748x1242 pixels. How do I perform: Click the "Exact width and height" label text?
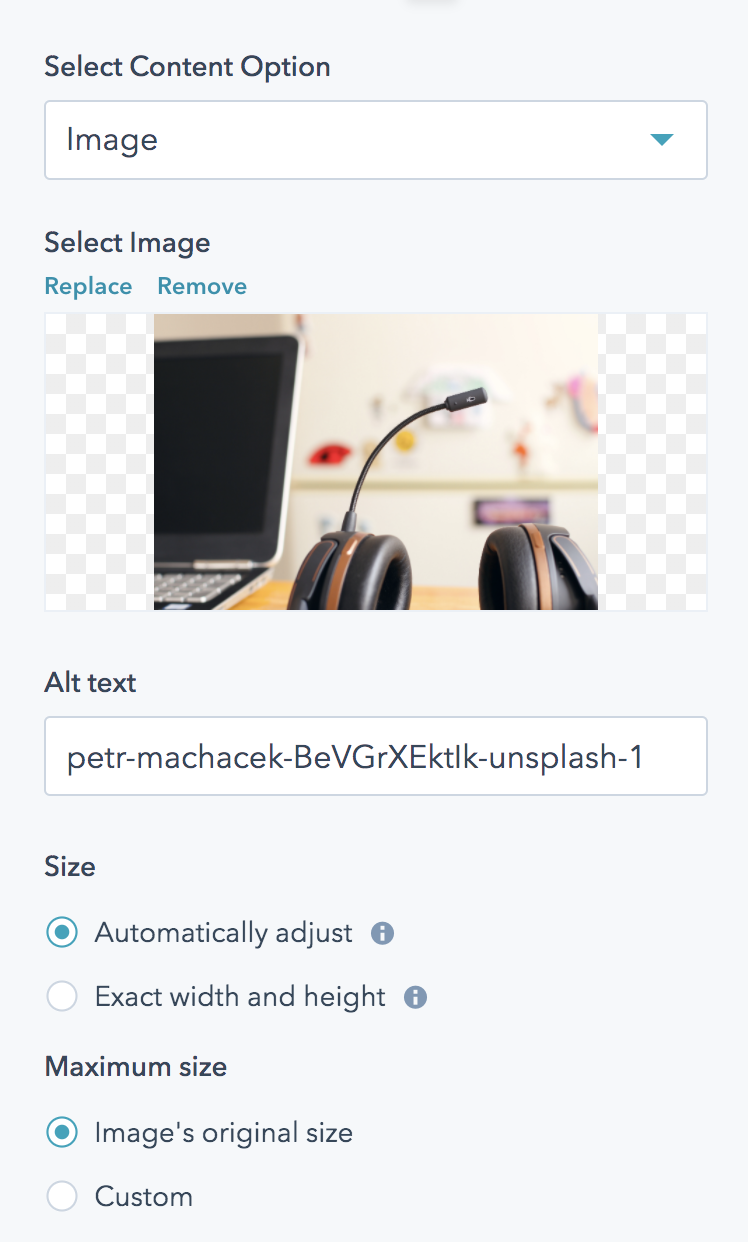tap(240, 997)
